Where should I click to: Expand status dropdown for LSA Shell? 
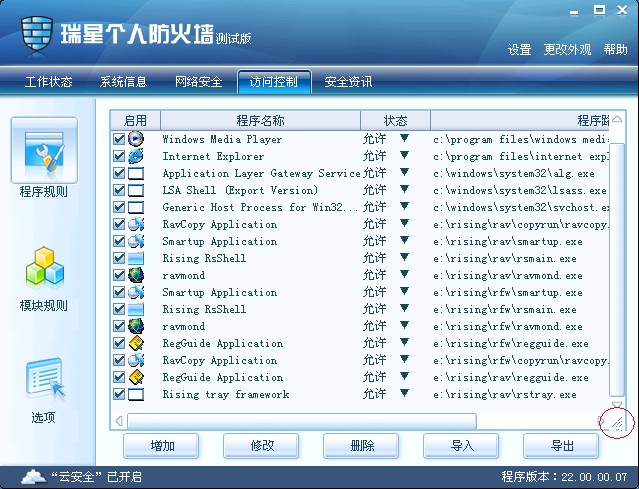coord(404,189)
